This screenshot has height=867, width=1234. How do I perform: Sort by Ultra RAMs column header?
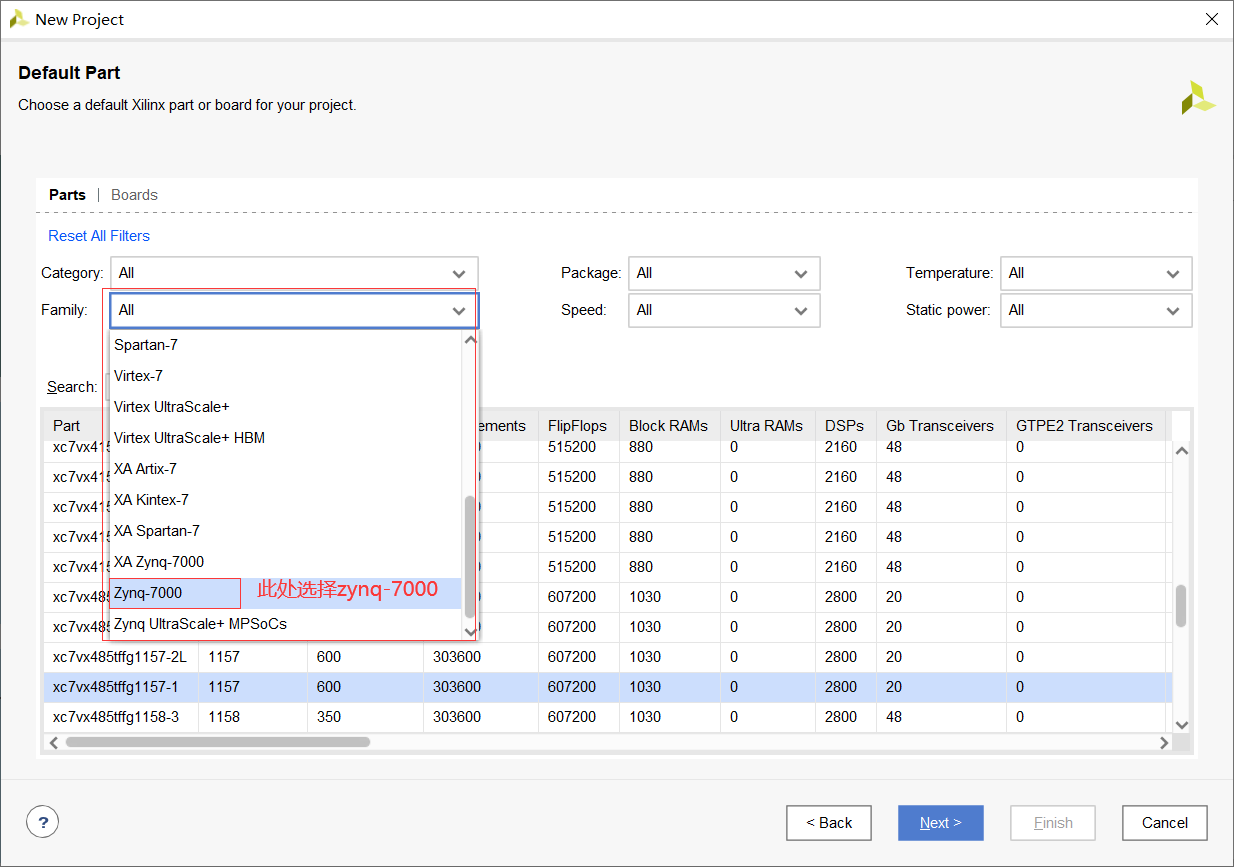coord(767,426)
